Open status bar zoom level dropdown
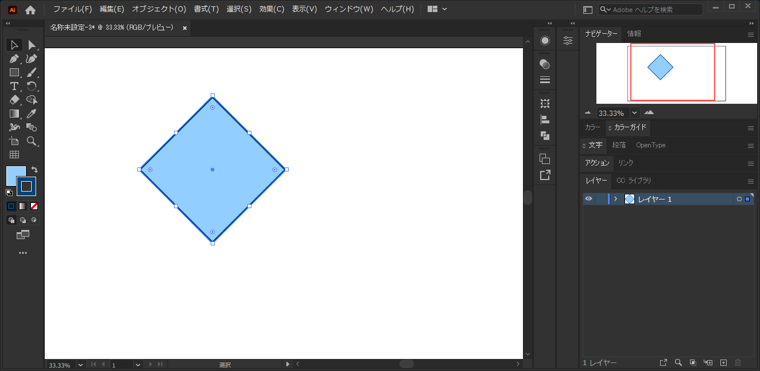 tap(80, 364)
